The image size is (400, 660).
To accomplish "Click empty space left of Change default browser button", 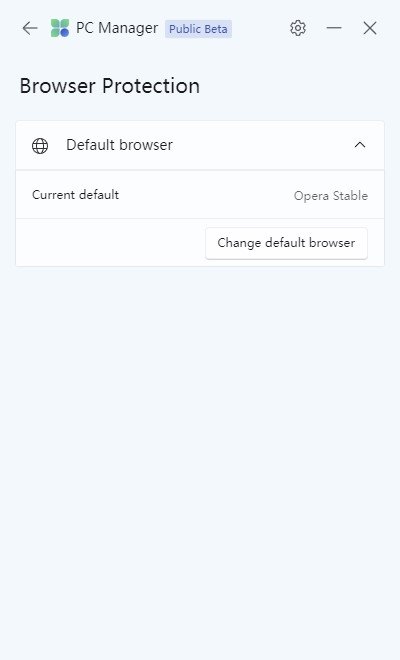I will 109,243.
